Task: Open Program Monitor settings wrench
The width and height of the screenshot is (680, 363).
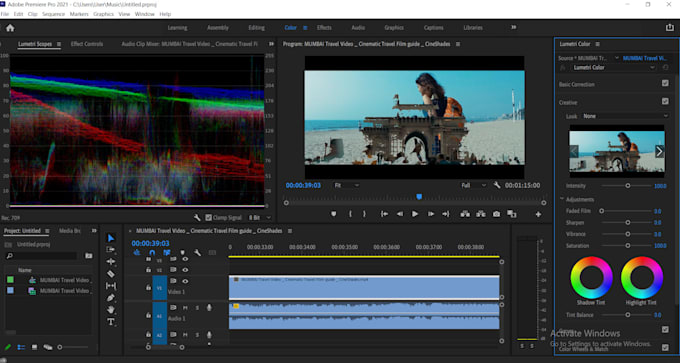Action: coord(497,185)
